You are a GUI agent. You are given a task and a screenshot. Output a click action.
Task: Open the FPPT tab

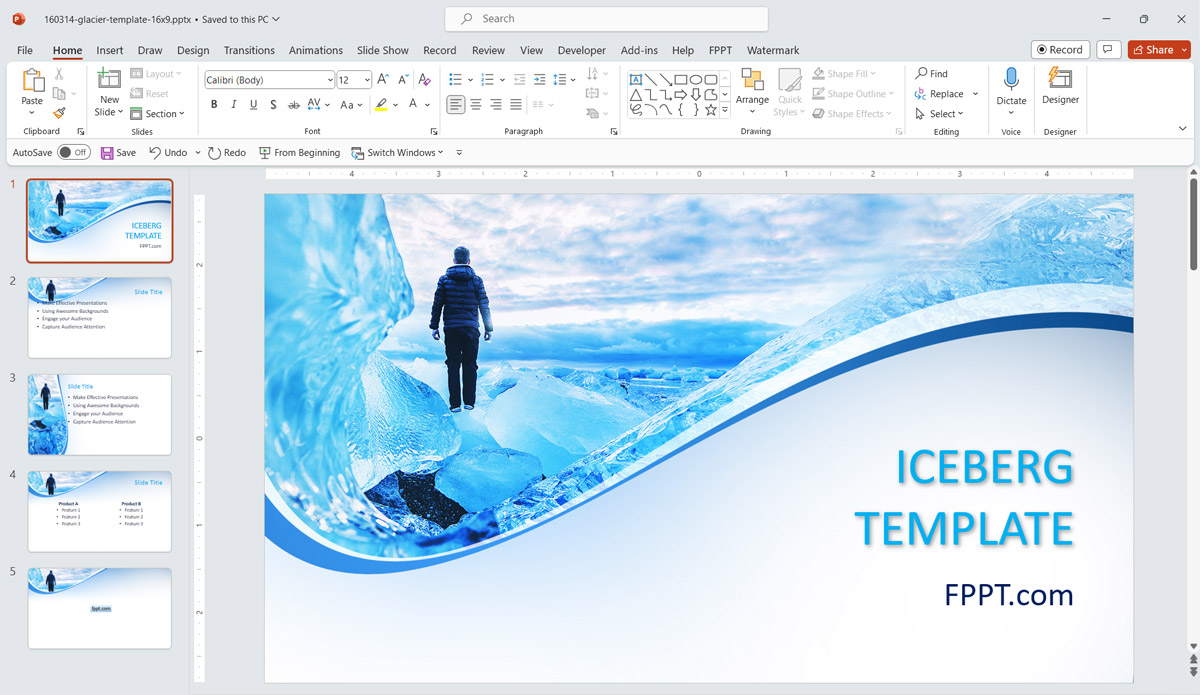(720, 50)
